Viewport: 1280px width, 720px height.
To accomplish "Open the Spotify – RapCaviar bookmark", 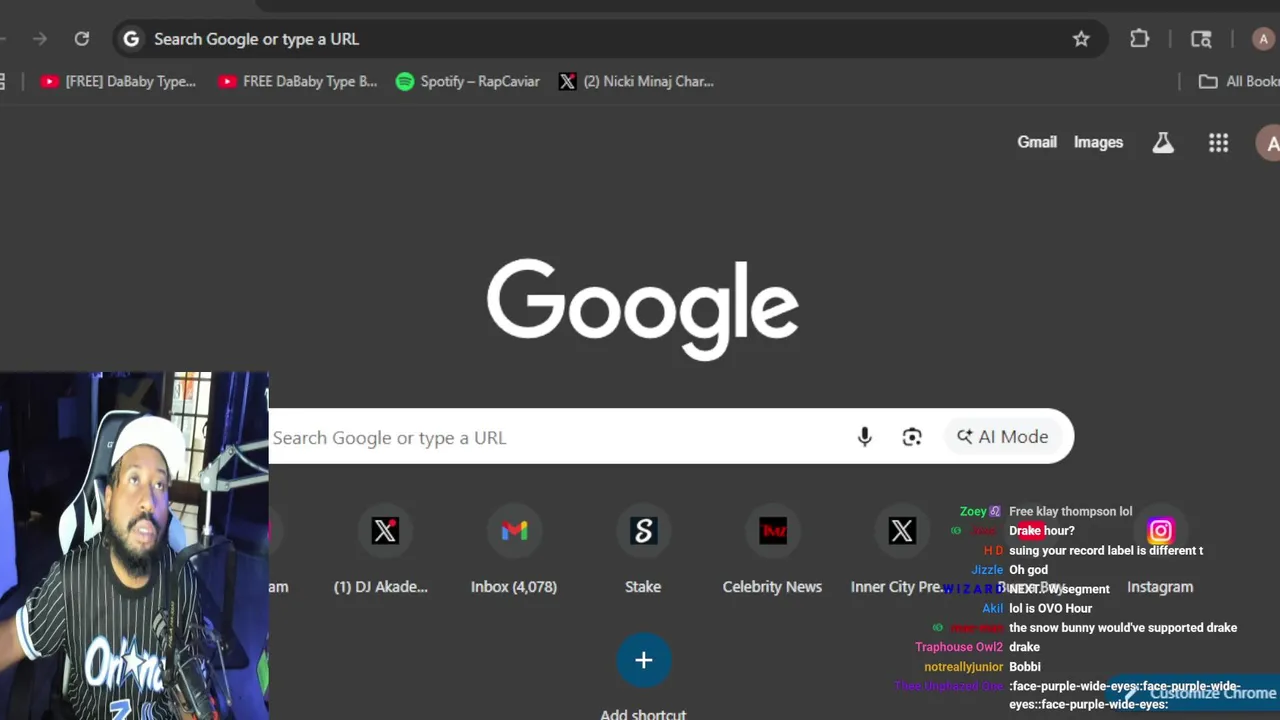I will tap(467, 82).
